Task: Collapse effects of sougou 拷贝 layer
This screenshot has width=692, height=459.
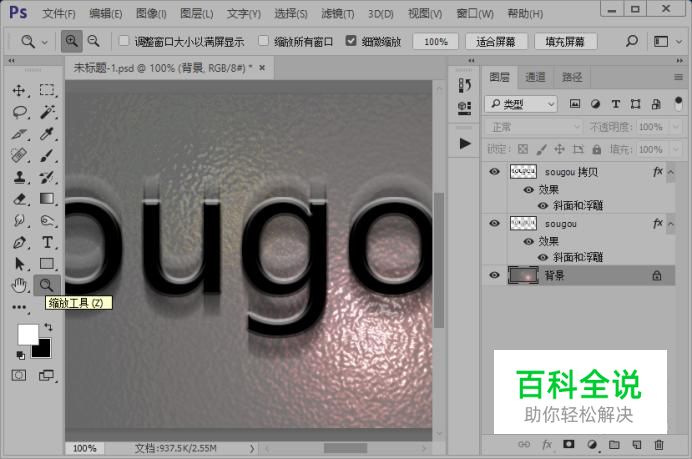Action: [x=671, y=172]
